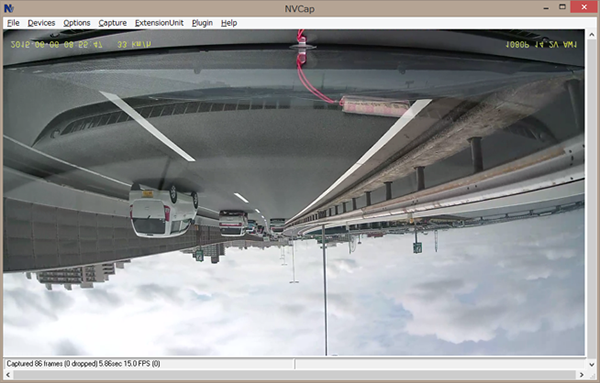600x383 pixels.
Task: Click the horizontal scrollbar right arrow
Action: tap(582, 375)
